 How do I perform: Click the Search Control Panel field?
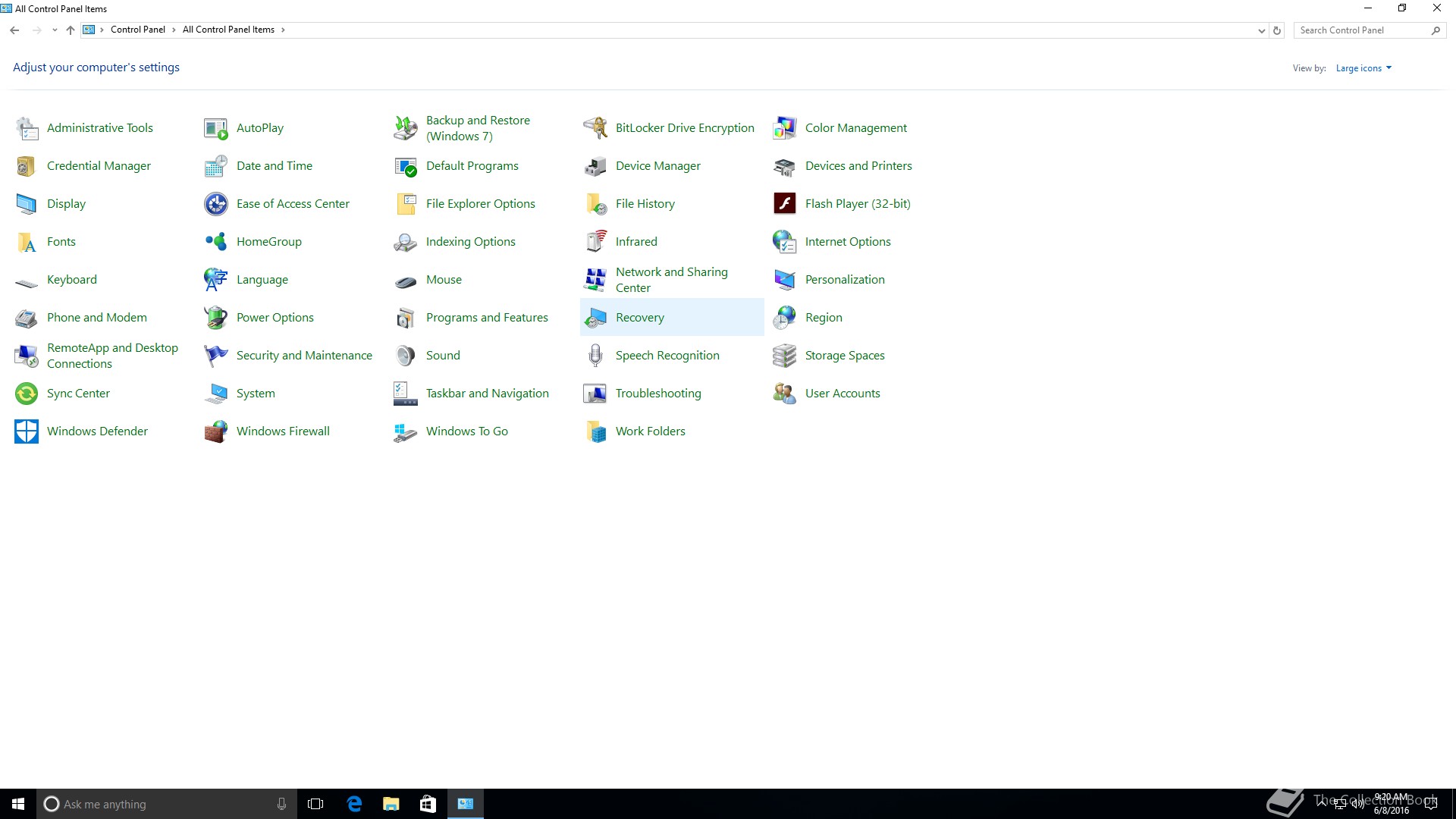tap(1370, 30)
